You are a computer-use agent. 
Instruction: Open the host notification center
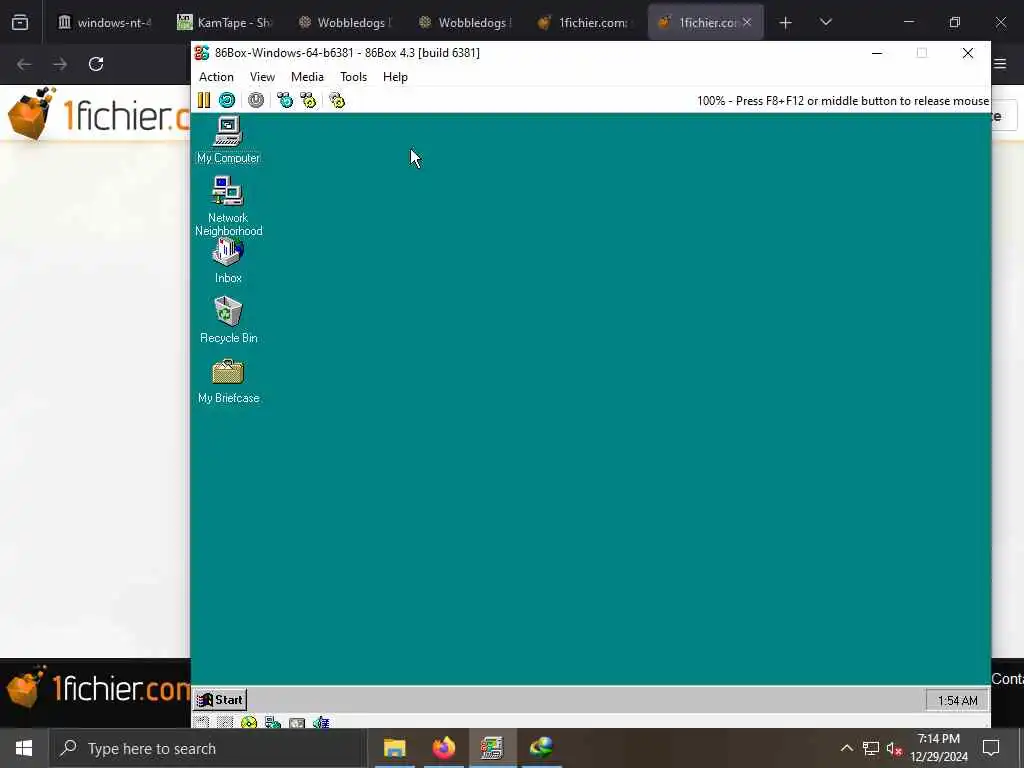[x=991, y=748]
